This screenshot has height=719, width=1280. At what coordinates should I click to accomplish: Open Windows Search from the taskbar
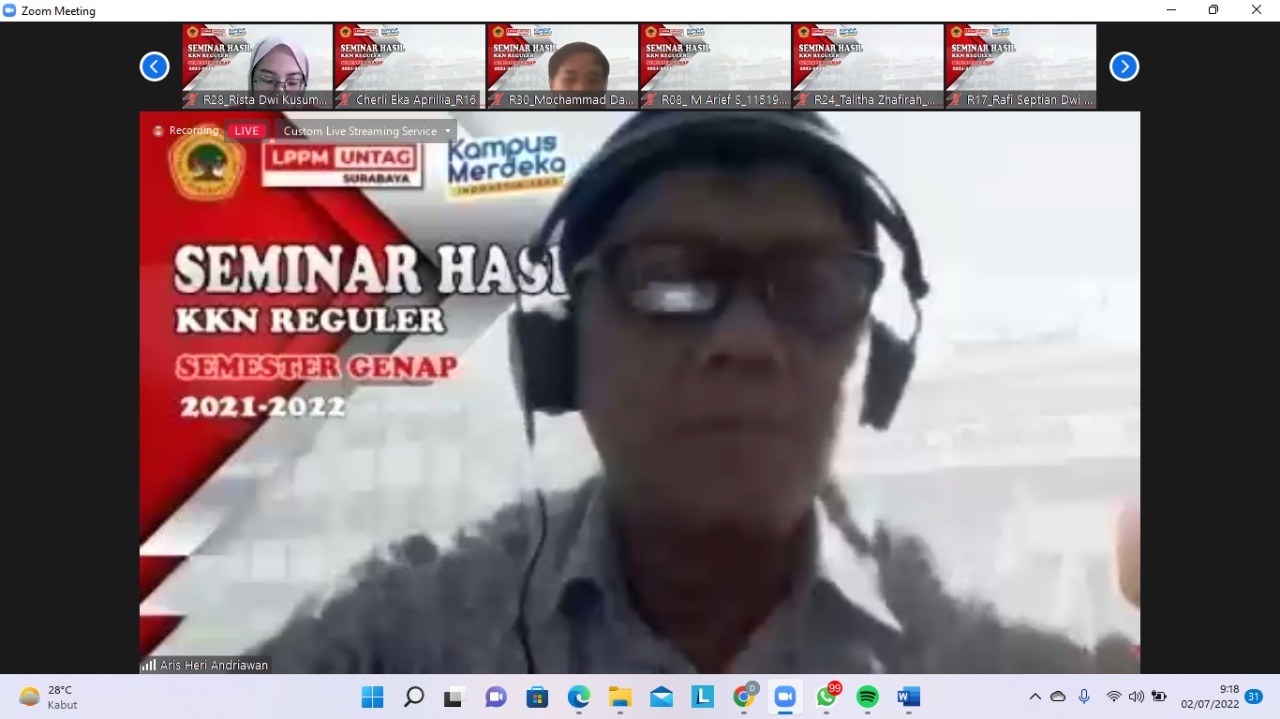point(414,697)
